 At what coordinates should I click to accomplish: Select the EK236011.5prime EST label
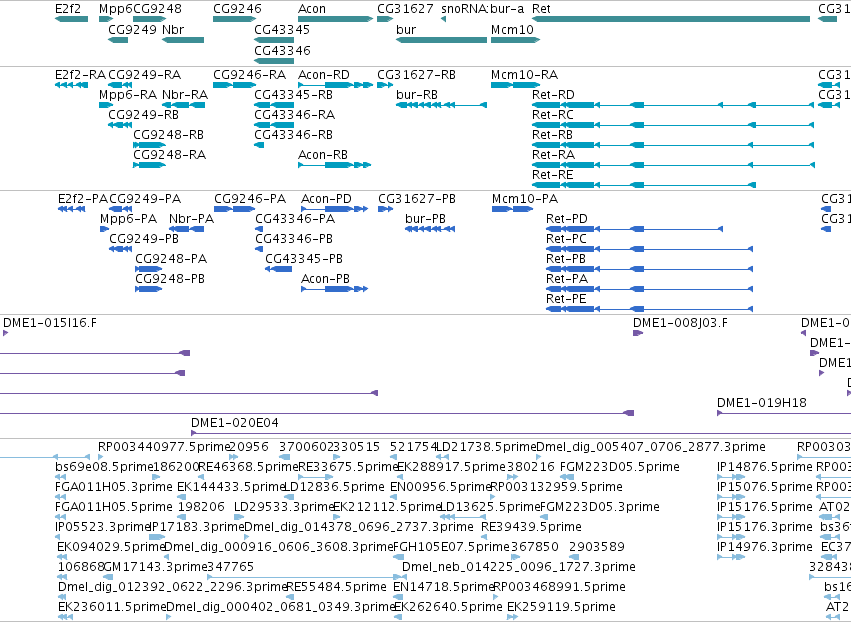(x=112, y=607)
